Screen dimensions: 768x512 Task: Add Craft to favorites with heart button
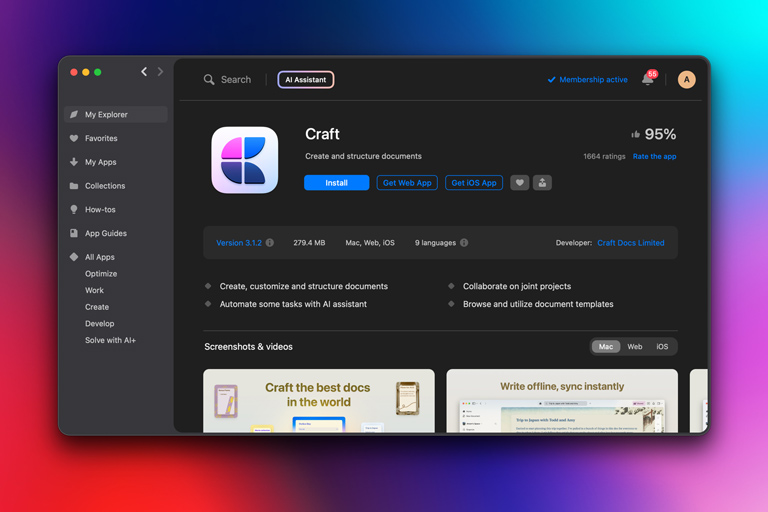tap(520, 183)
